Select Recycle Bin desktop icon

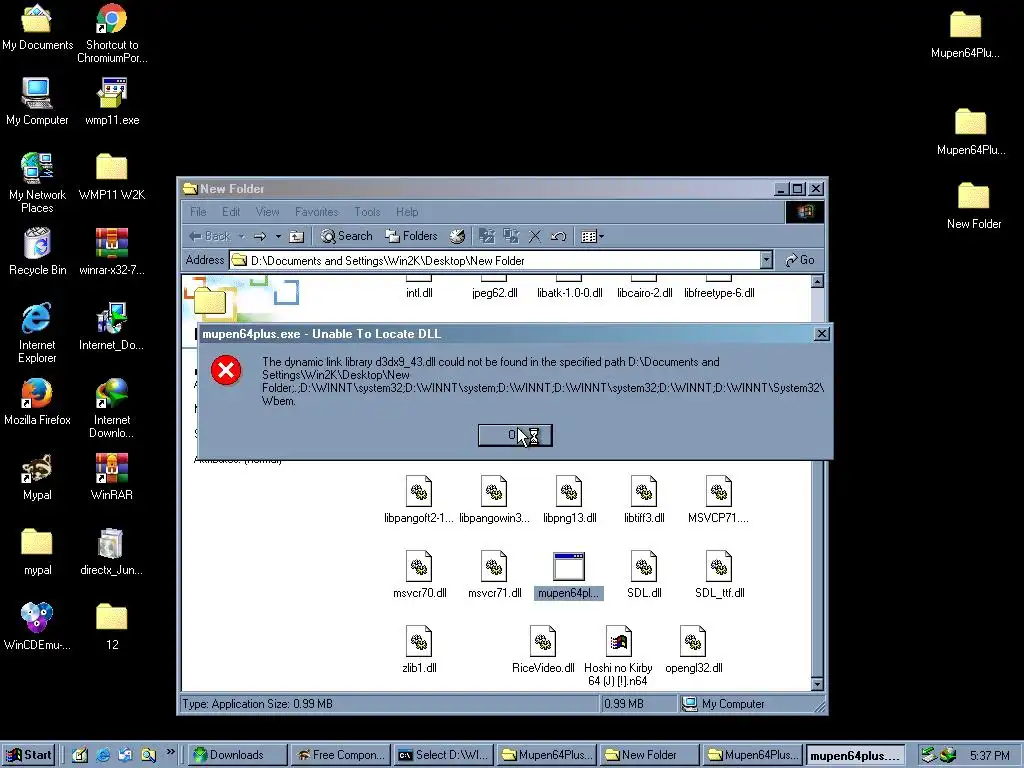pyautogui.click(x=37, y=251)
